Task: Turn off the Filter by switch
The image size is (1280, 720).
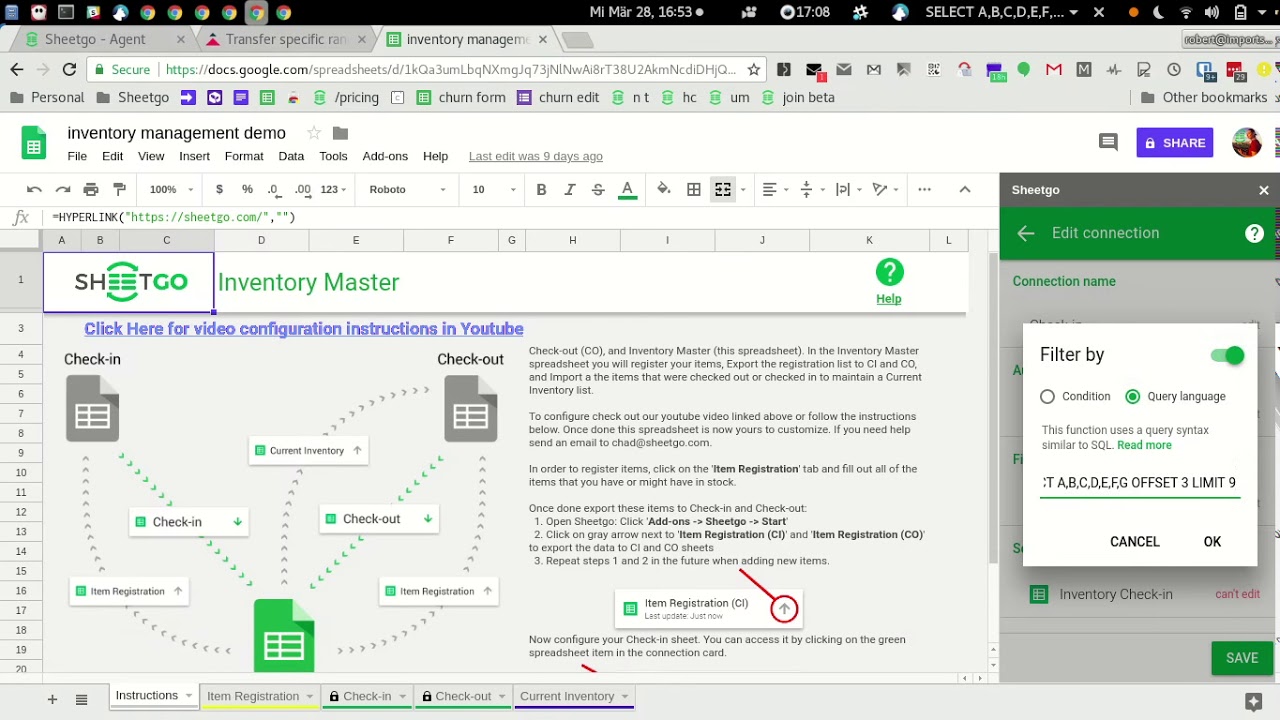Action: point(1227,355)
